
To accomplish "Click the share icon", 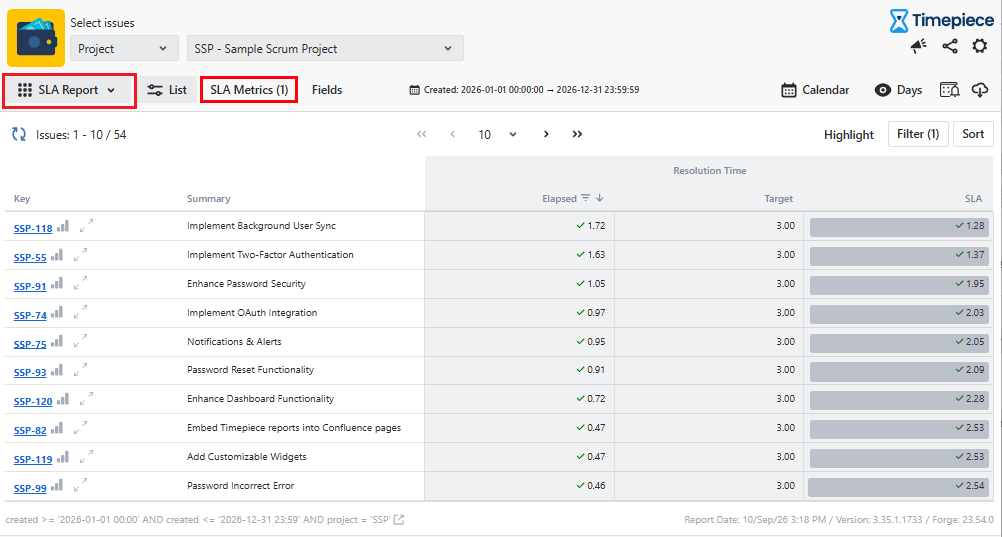I will tap(950, 46).
